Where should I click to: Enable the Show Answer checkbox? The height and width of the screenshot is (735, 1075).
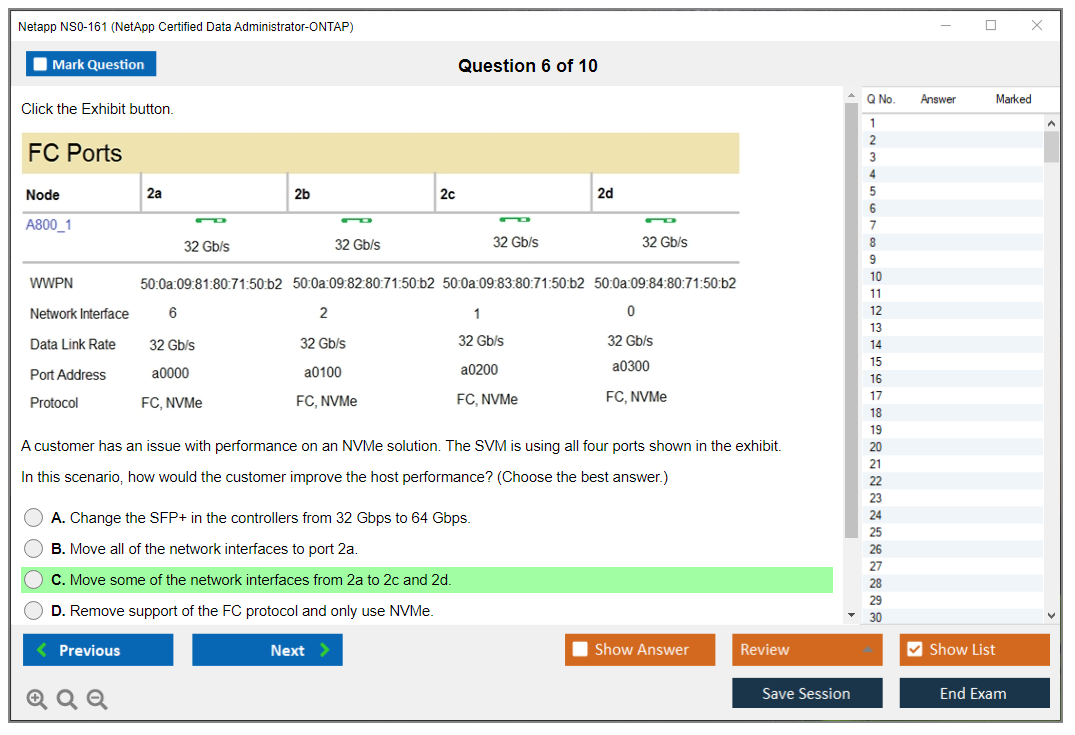click(581, 650)
